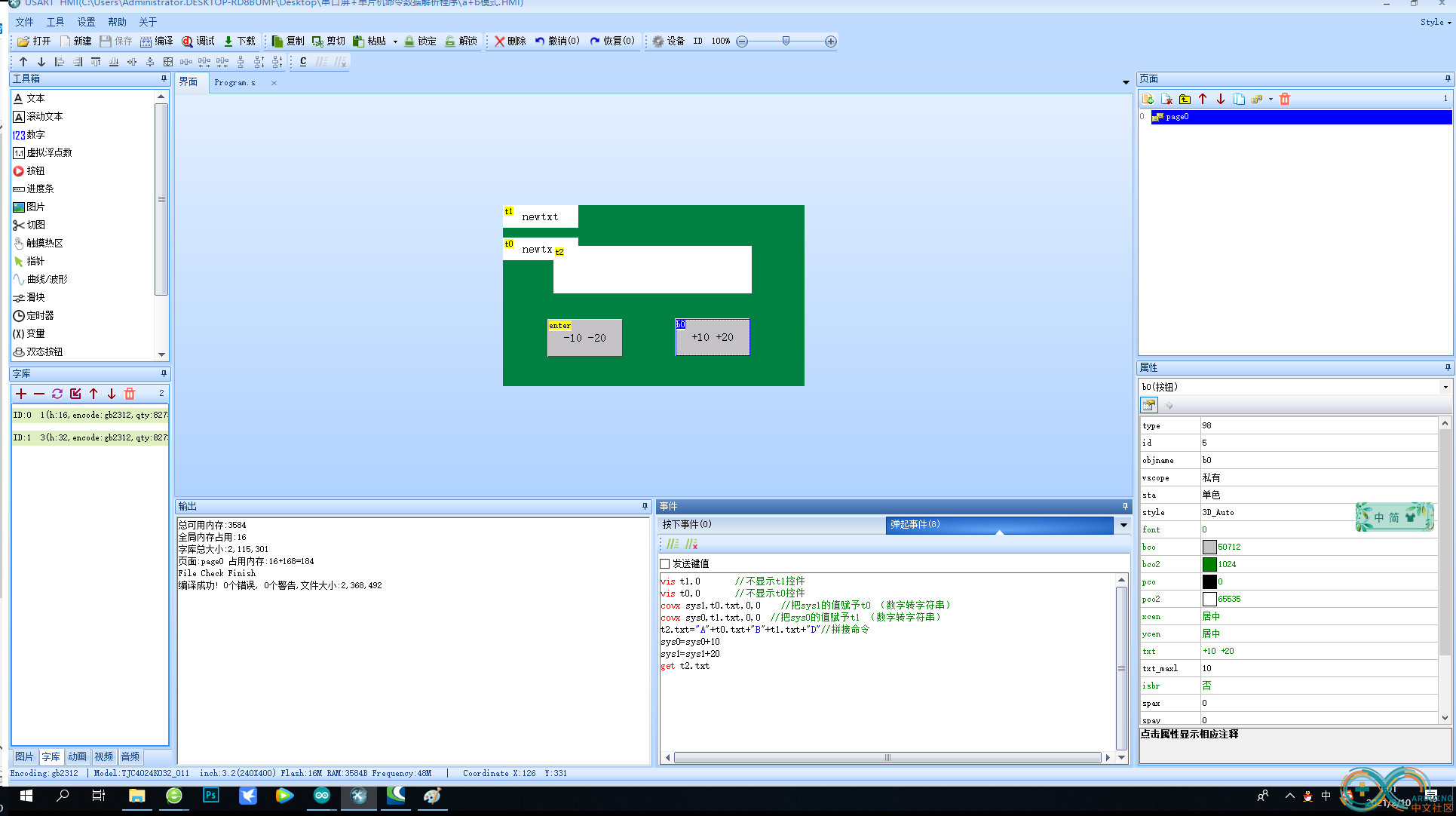
Task: Click the 锁定 (Lock) toolbar button
Action: pyautogui.click(x=420, y=41)
